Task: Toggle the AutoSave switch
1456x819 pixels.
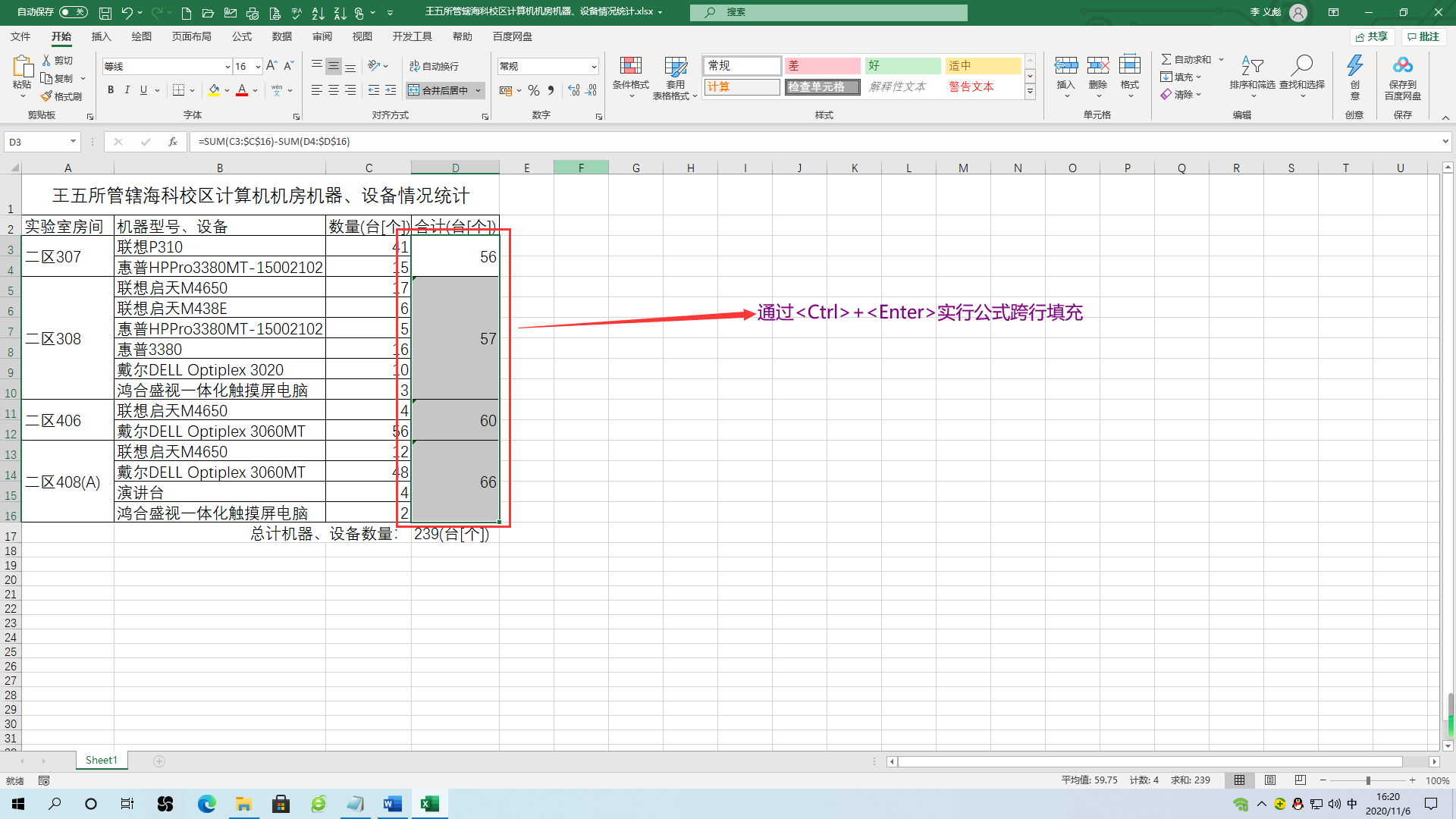Action: 74,12
